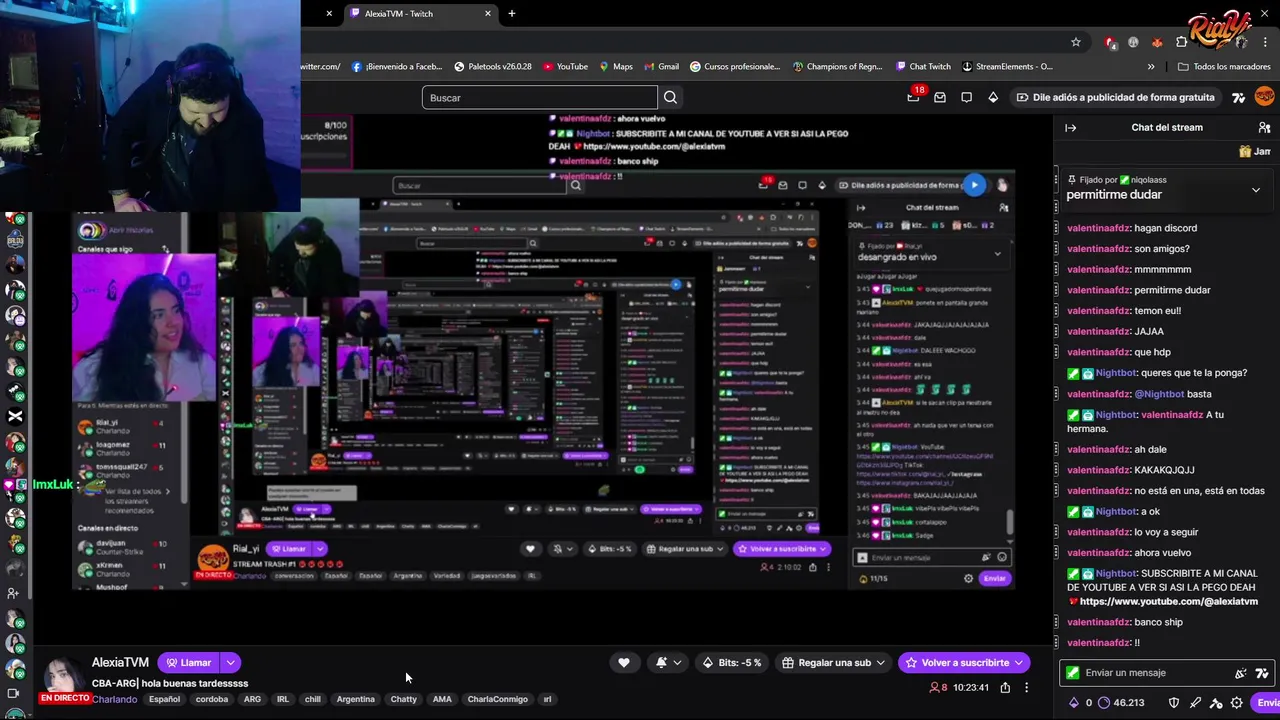1280x720 pixels.
Task: Click the Bits balance icon below chat
Action: [1074, 703]
